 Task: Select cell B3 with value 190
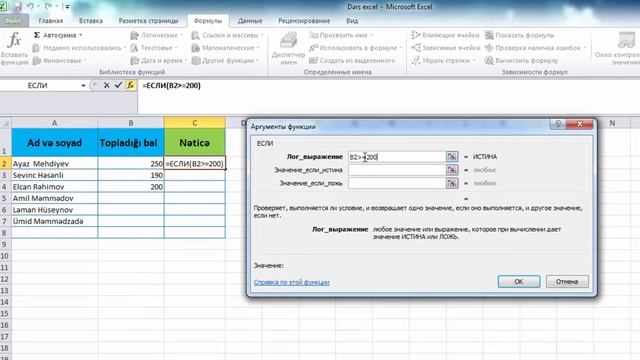131,175
